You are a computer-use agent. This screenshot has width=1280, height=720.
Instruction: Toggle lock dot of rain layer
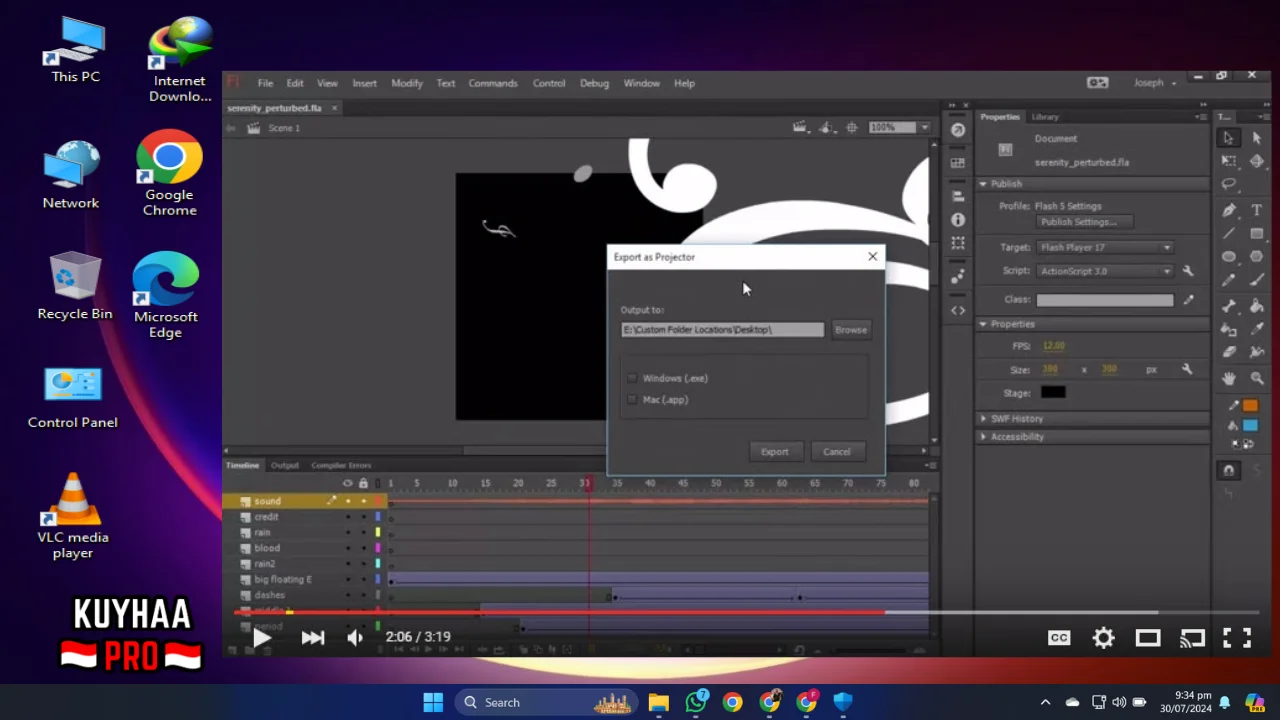[363, 532]
